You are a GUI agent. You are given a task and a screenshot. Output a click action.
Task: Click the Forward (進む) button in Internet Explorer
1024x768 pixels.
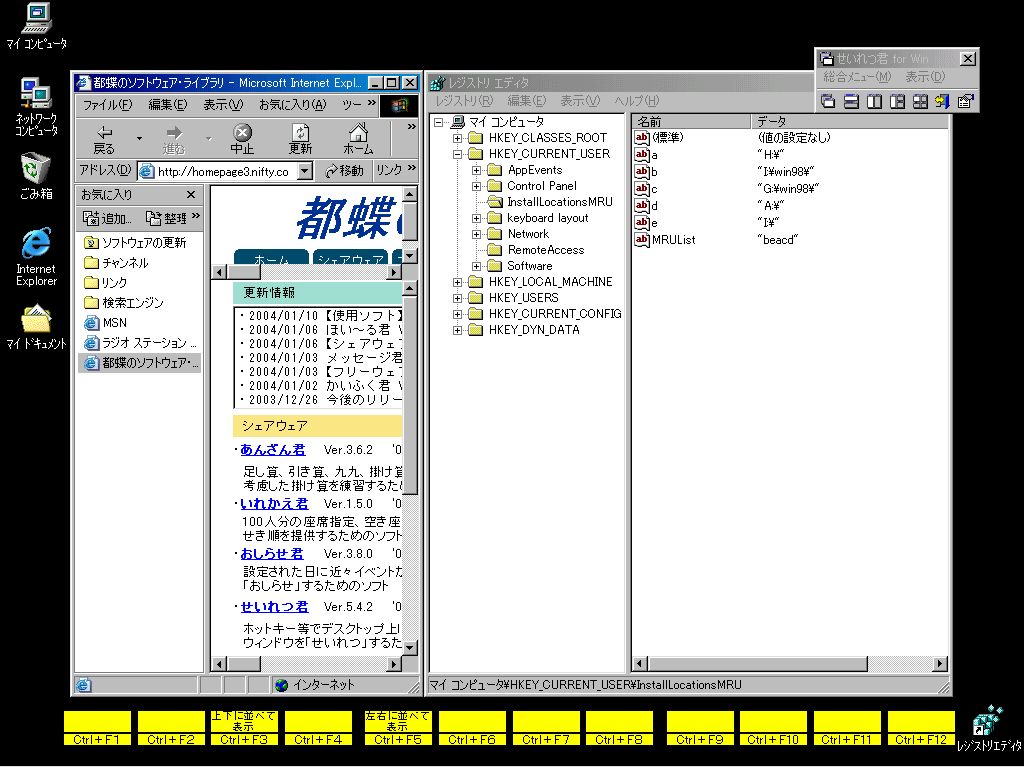click(174, 139)
